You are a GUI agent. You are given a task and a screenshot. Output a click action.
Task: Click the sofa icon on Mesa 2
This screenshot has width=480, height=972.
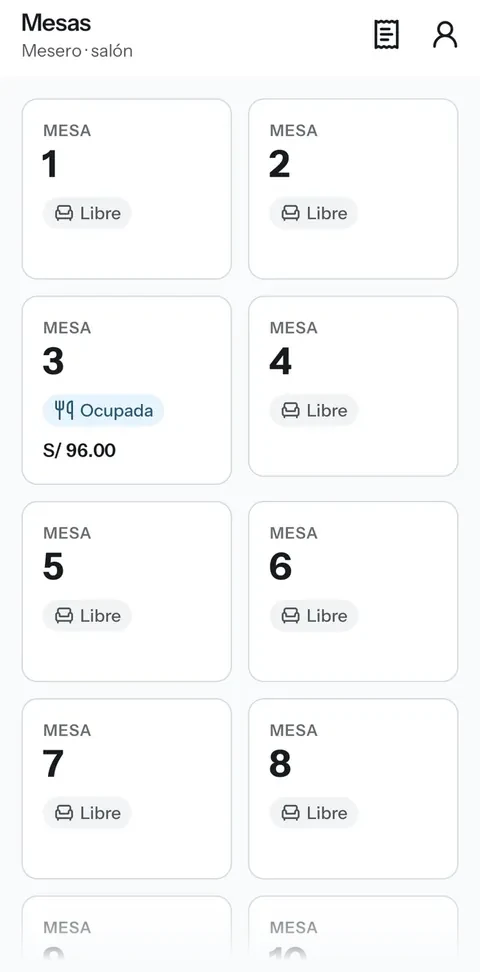click(x=290, y=213)
